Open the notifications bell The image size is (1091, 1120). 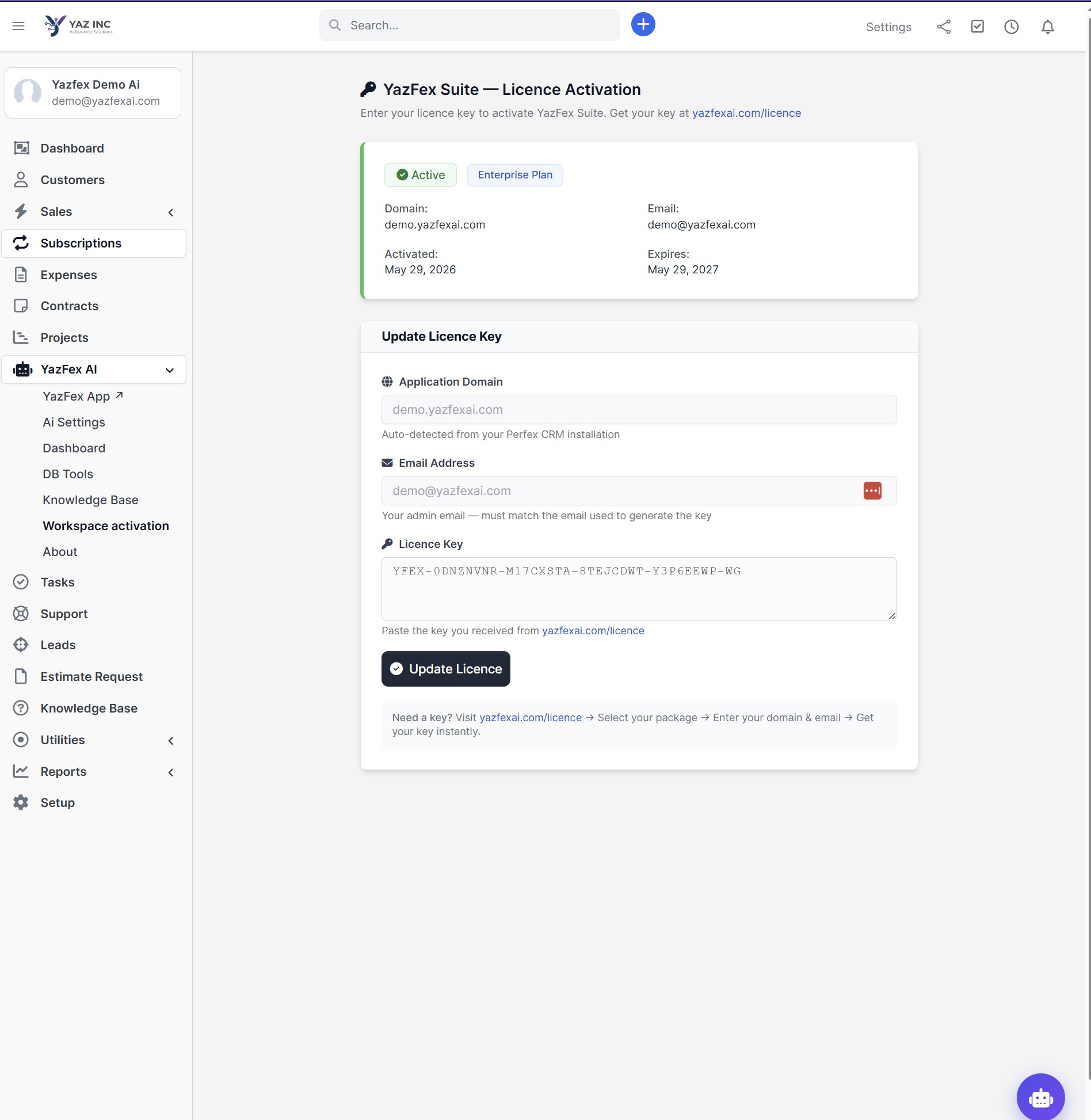[x=1047, y=27]
